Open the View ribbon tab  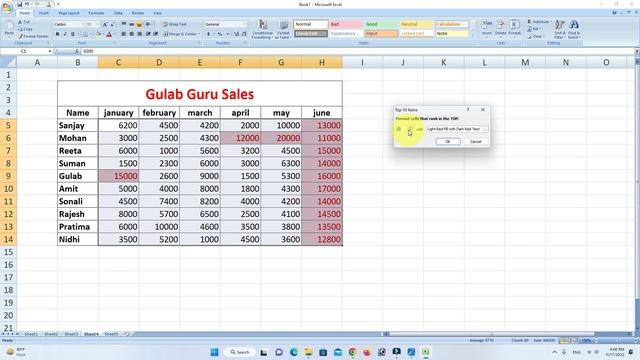click(x=158, y=13)
